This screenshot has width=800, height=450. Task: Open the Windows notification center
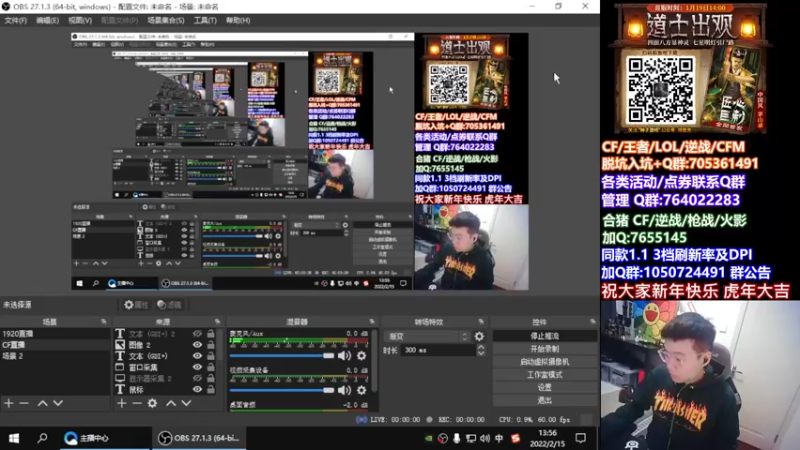[x=581, y=438]
